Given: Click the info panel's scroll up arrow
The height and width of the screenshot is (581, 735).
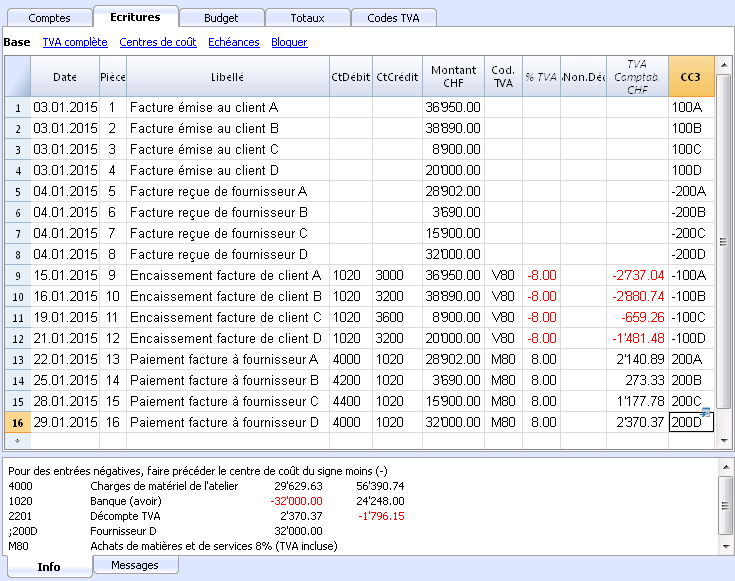Looking at the screenshot, I should click(725, 467).
